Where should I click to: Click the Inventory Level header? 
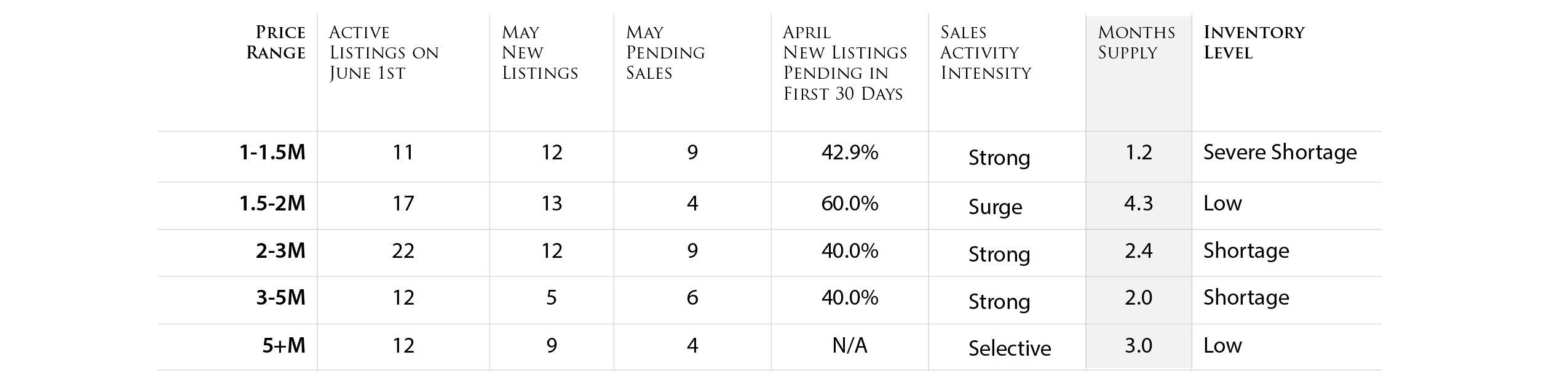click(x=1254, y=42)
